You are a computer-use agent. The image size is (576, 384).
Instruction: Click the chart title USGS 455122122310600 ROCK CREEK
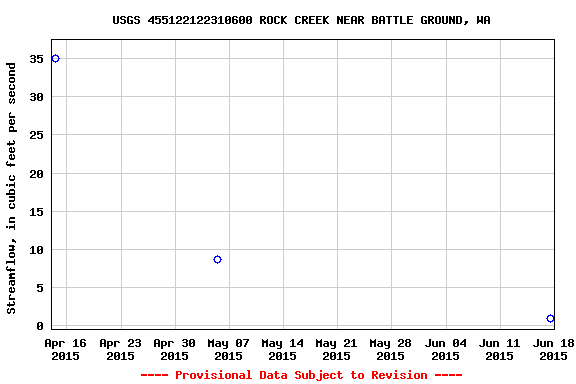coord(301,20)
